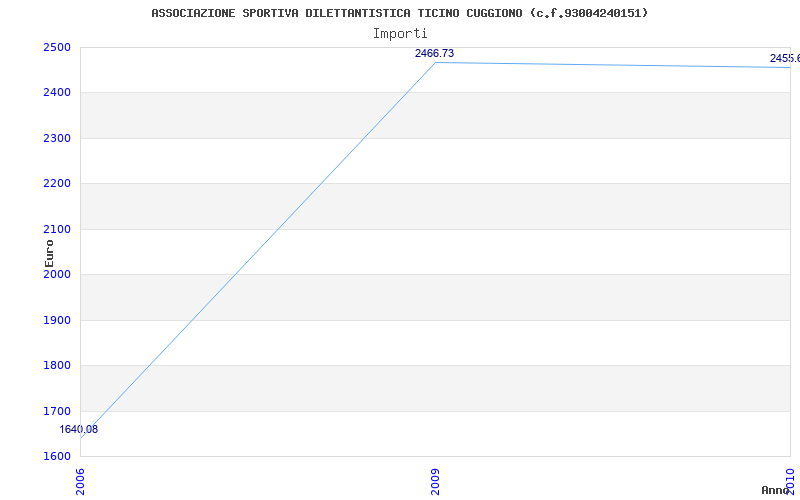Select the 1640.08 data point label

point(79,429)
